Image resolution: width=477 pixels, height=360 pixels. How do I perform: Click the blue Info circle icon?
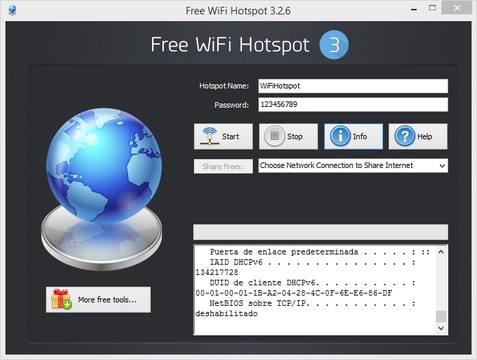point(340,136)
